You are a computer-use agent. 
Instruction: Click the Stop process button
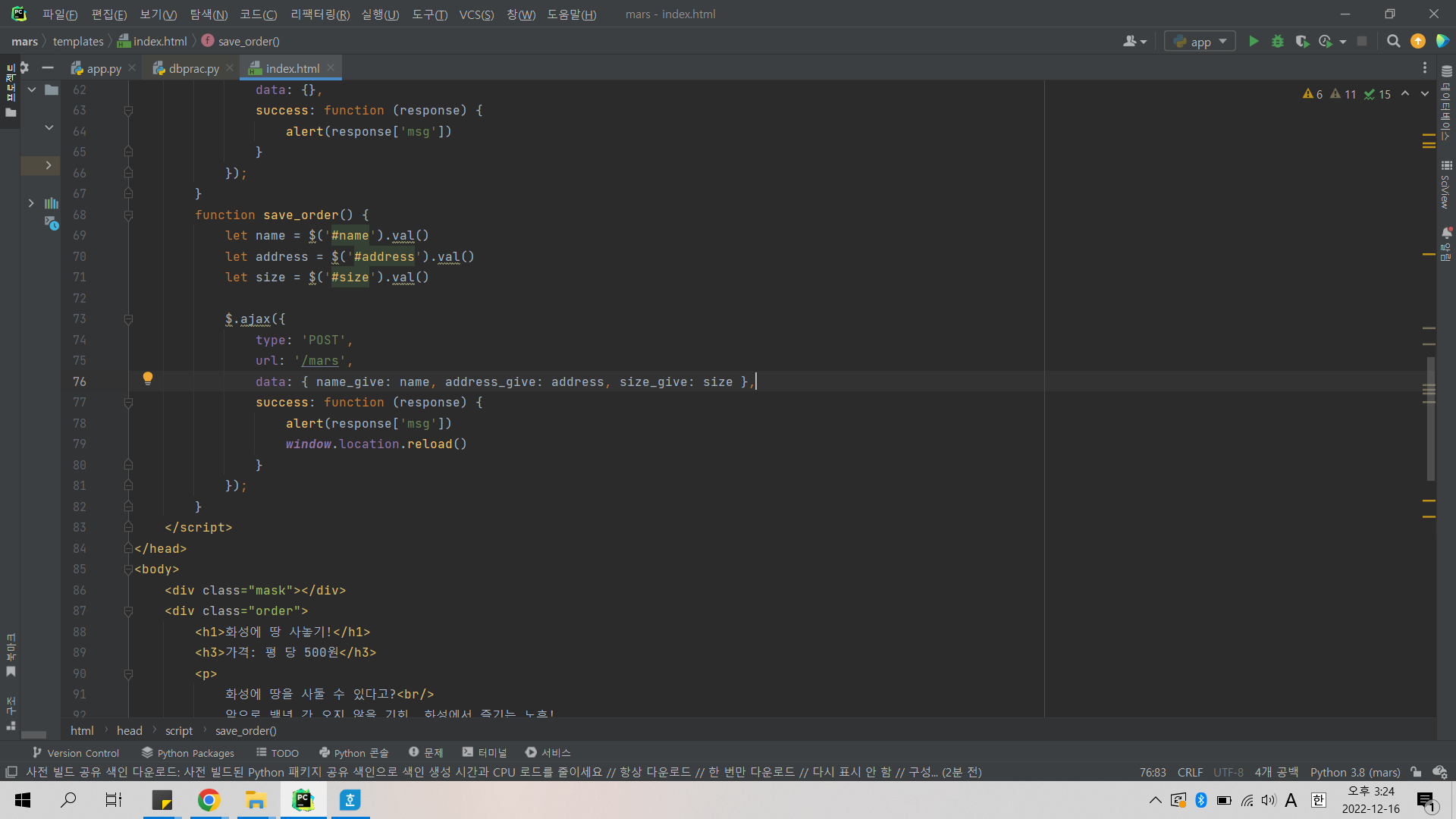1362,42
